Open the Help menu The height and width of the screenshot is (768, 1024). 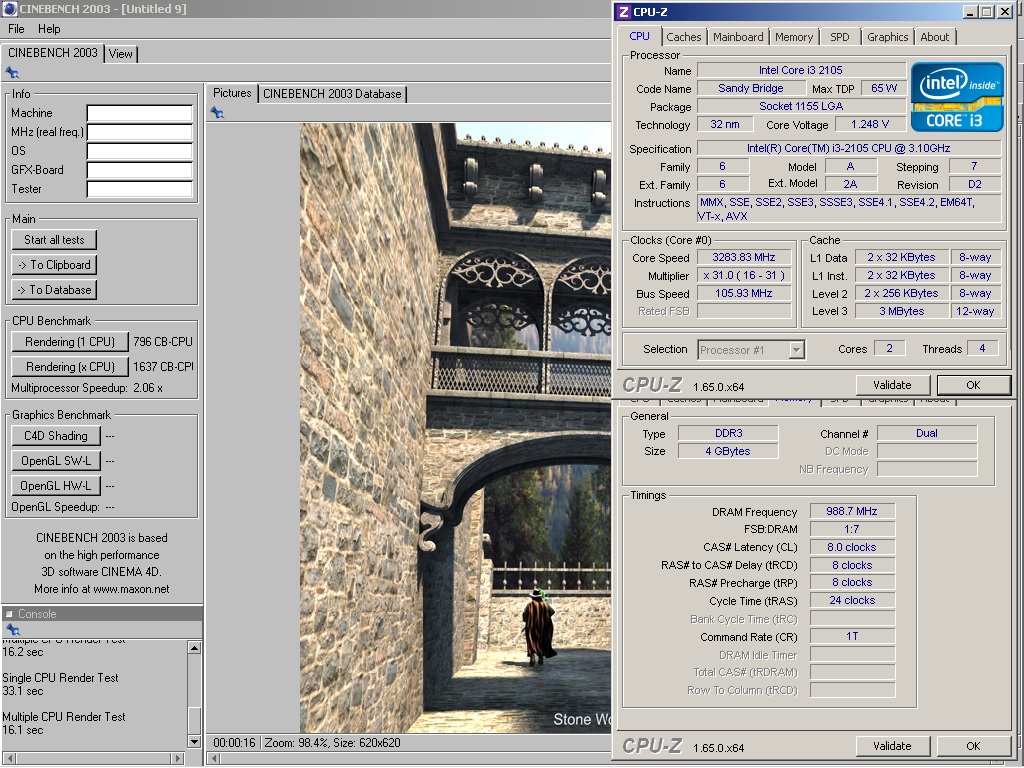[x=49, y=29]
